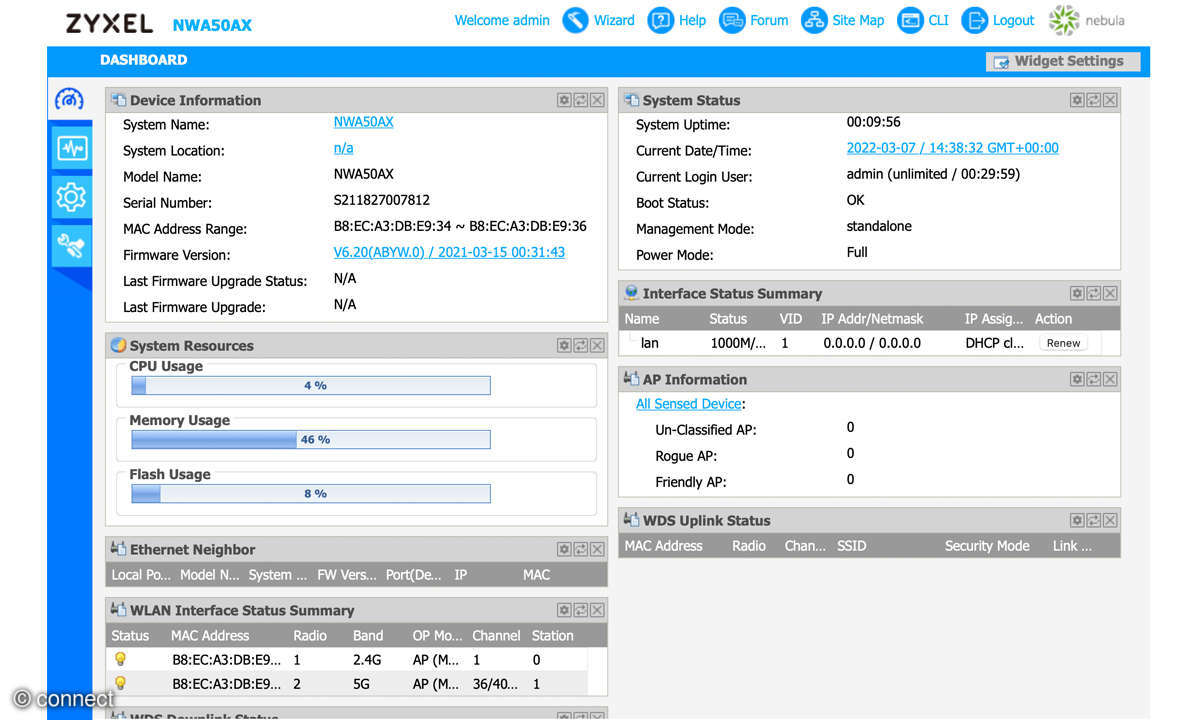Image resolution: width=1200 pixels, height=720 pixels.
Task: Open the Maintenance tools sidebar icon
Action: point(71,245)
